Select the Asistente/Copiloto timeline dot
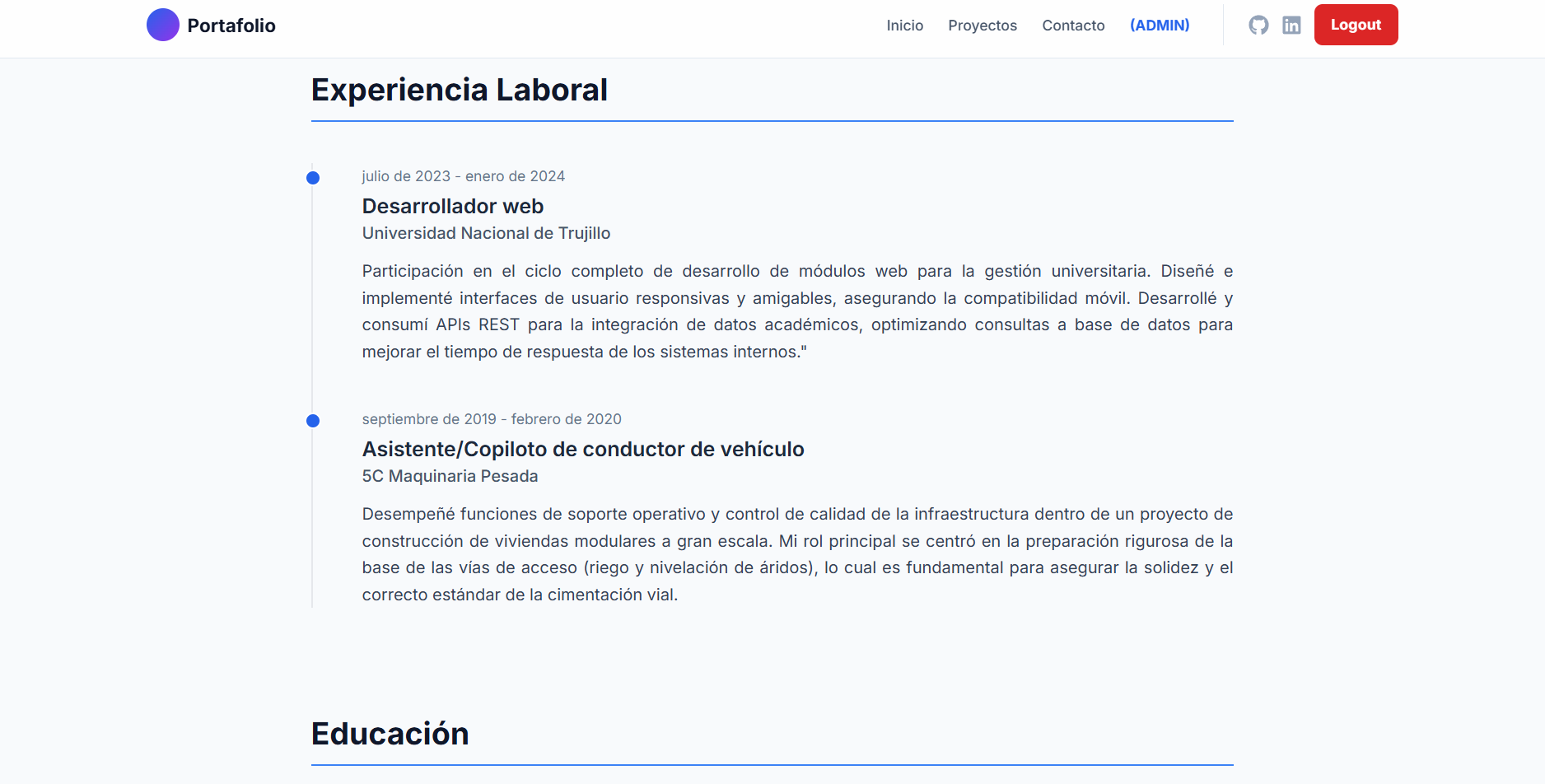Viewport: 1545px width, 784px height. pyautogui.click(x=313, y=421)
